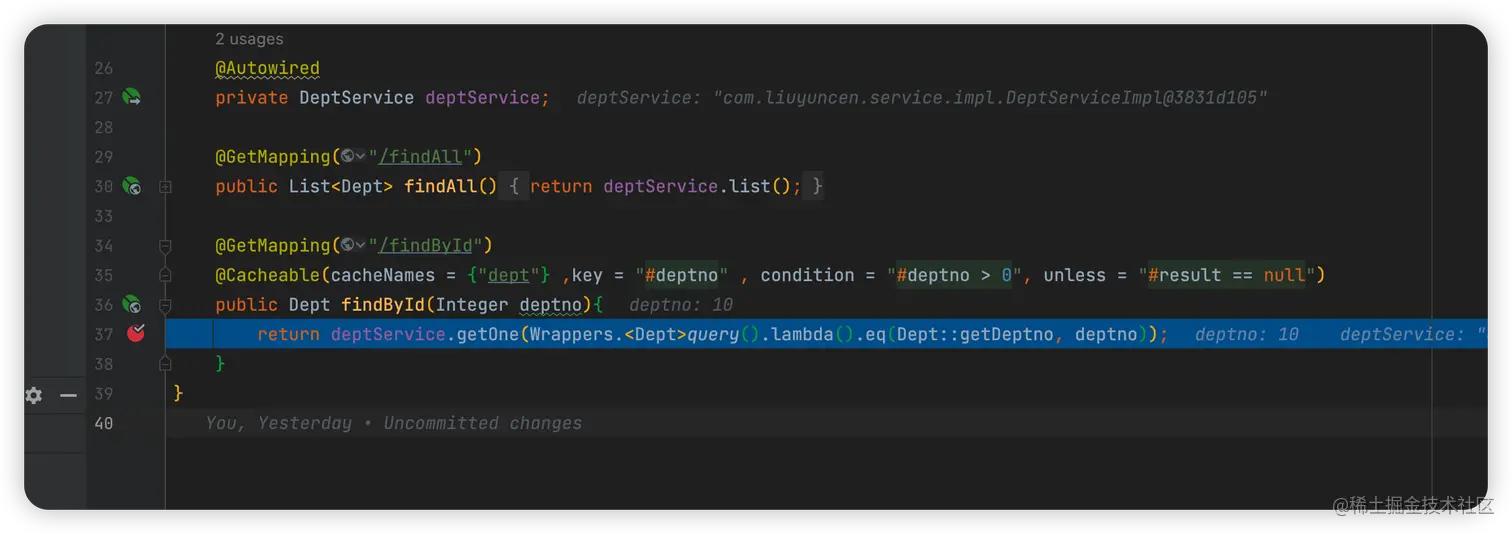Click the getOne method call on line 37

coord(487,334)
